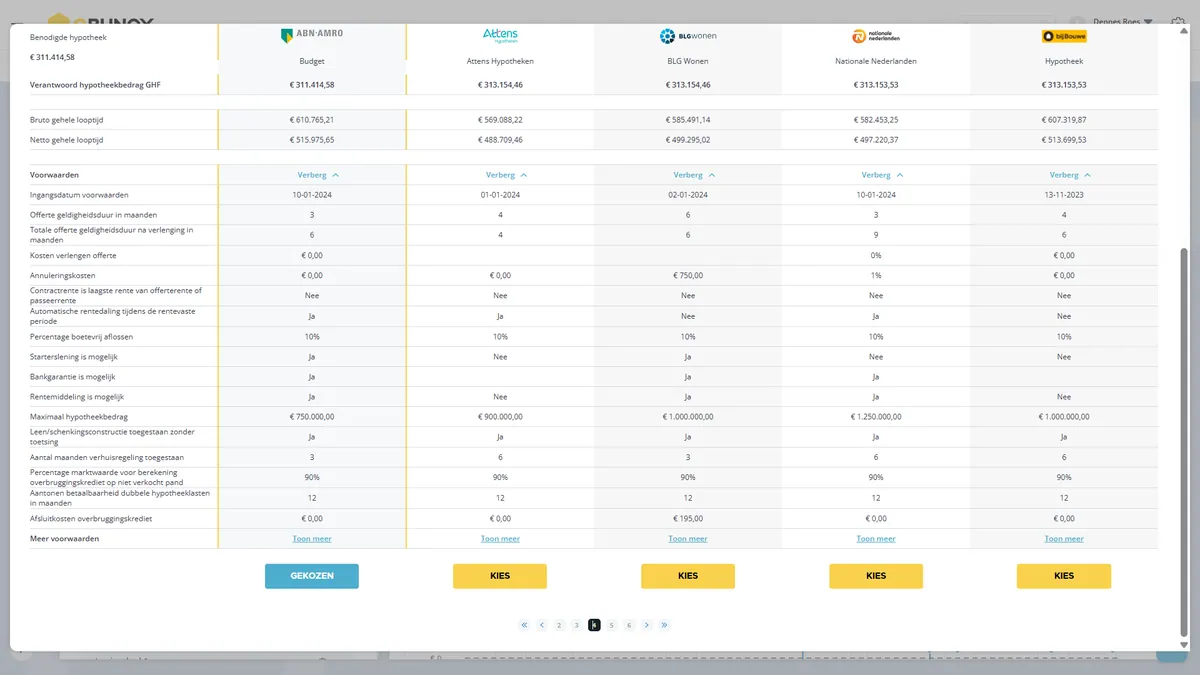This screenshot has height=675, width=1200.
Task: Click the ABN AMRO logo
Action: 312,35
